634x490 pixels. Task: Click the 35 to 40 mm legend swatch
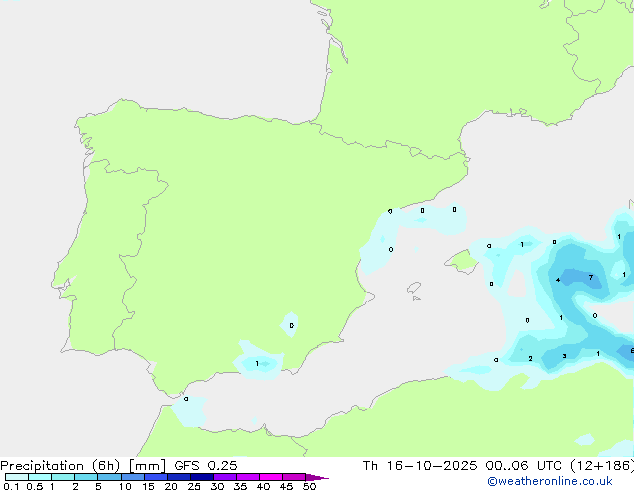tap(248, 477)
